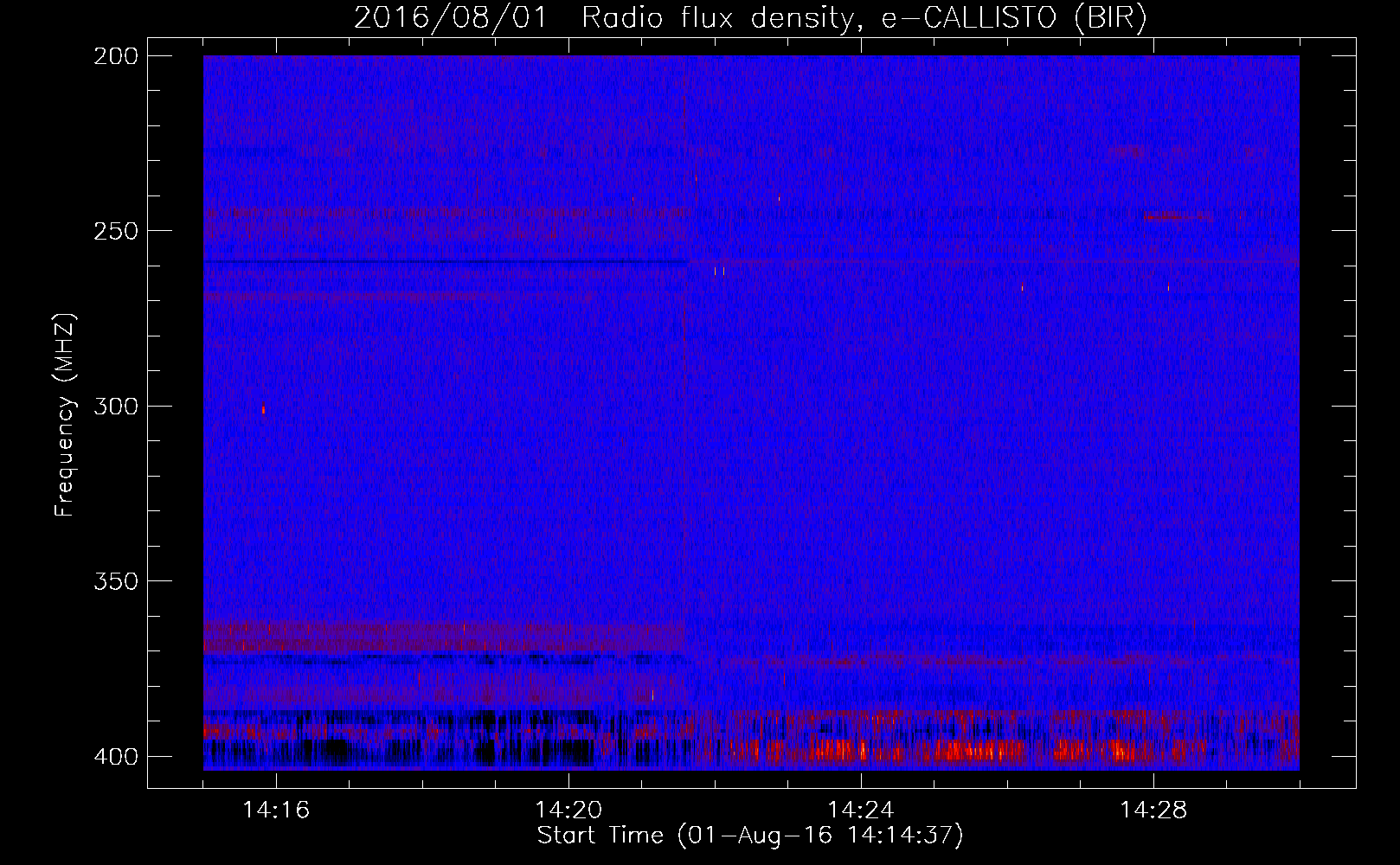Click the bright red burst near 400 MHz at 14:24
The image size is (1400, 865).
point(839,750)
